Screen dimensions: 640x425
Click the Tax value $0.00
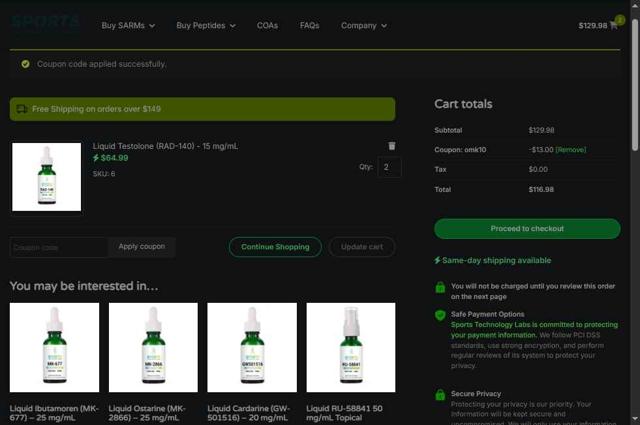point(538,169)
